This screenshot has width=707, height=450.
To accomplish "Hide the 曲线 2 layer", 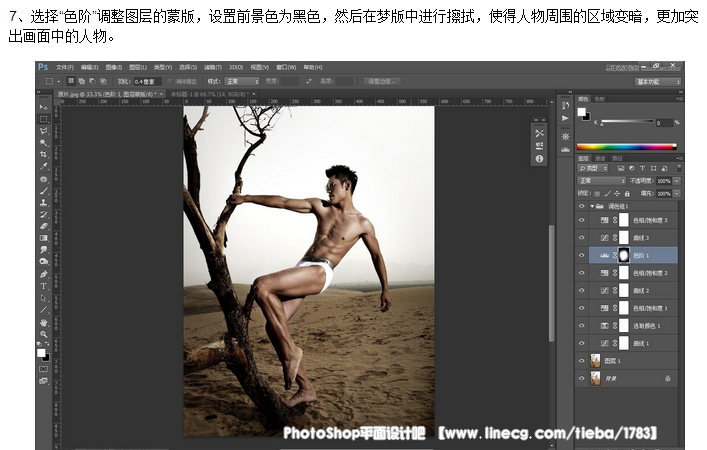I will (581, 290).
